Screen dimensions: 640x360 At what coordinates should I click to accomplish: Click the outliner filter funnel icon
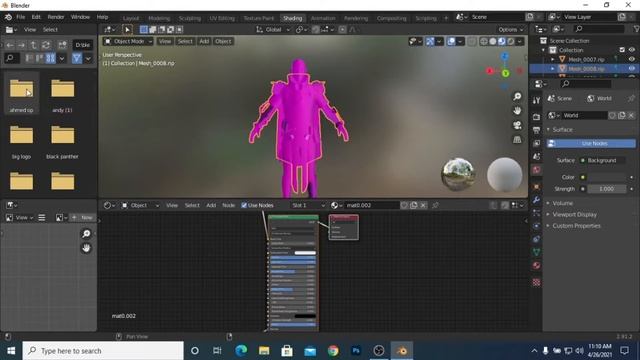tap(636, 29)
